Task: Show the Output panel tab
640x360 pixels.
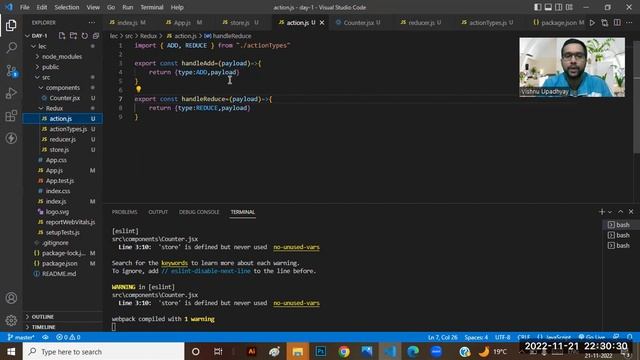Action: [x=158, y=212]
